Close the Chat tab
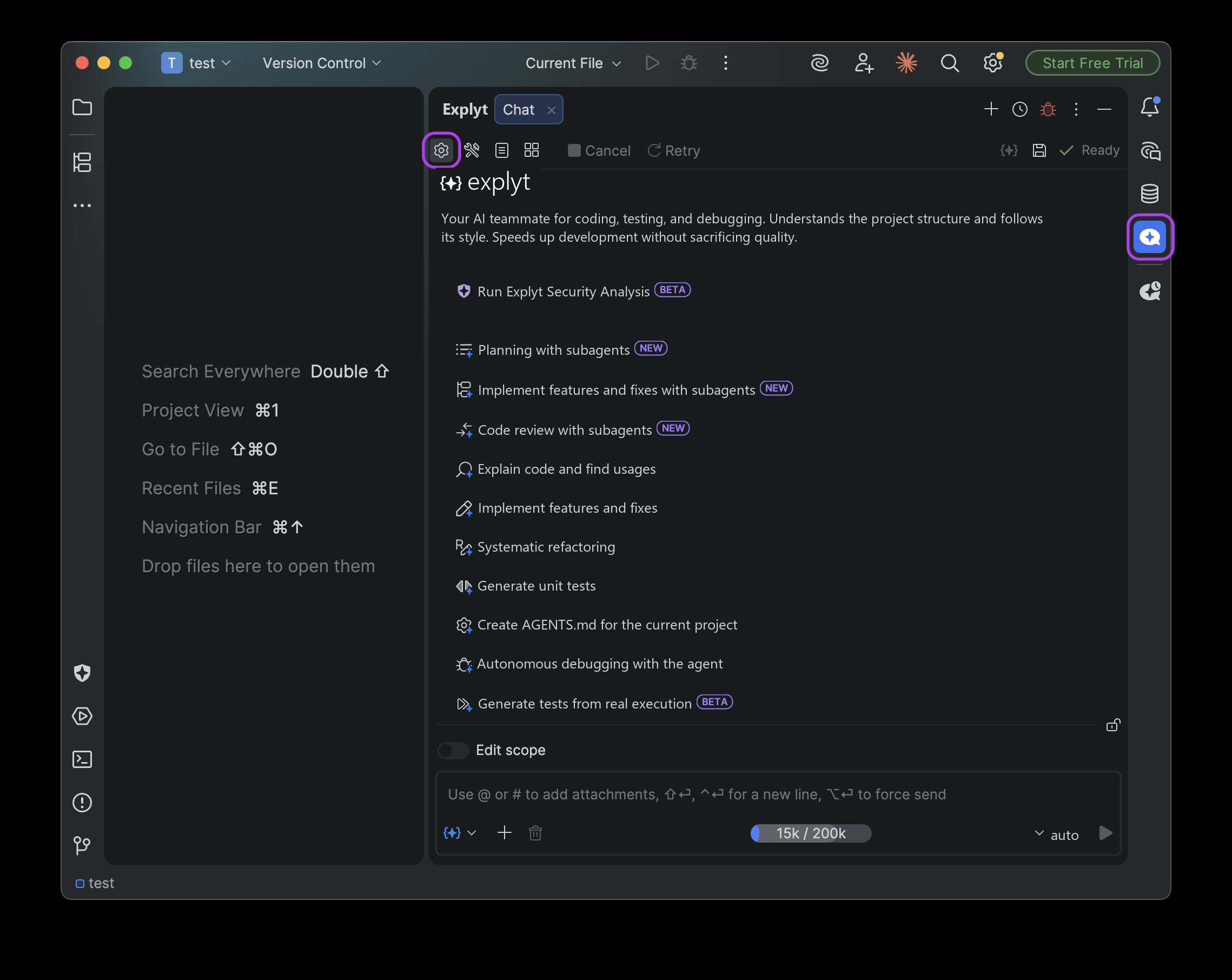Image resolution: width=1232 pixels, height=980 pixels. 552,110
